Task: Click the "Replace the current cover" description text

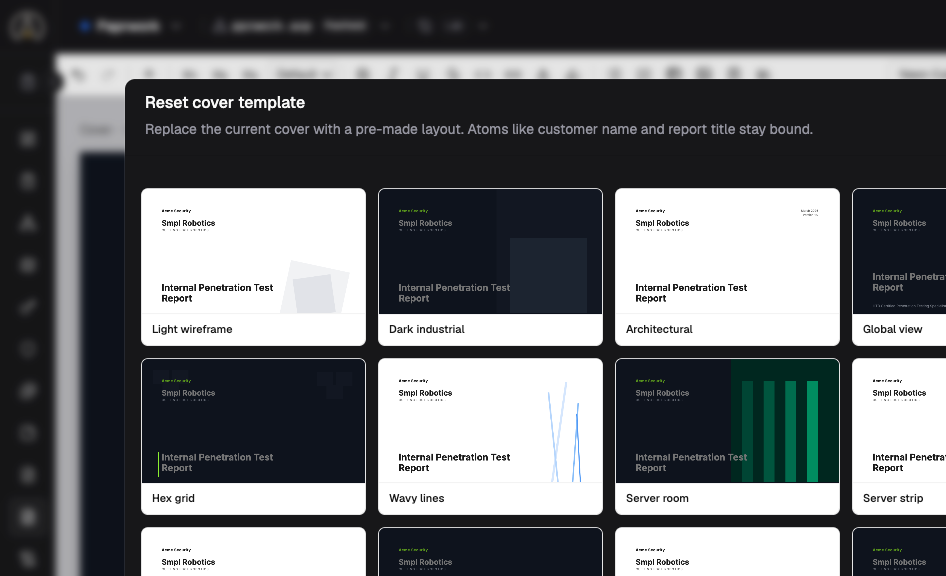Action: click(x=479, y=130)
